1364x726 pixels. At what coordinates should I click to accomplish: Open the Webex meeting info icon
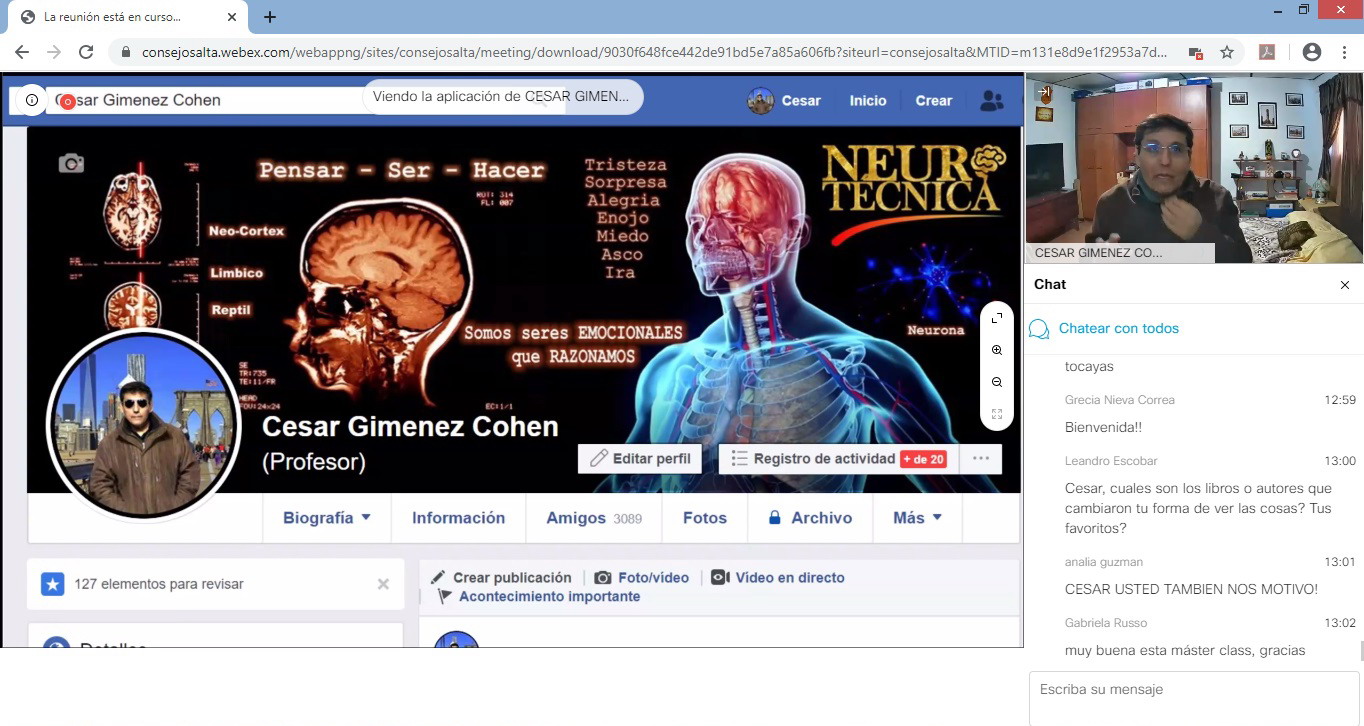[x=32, y=100]
